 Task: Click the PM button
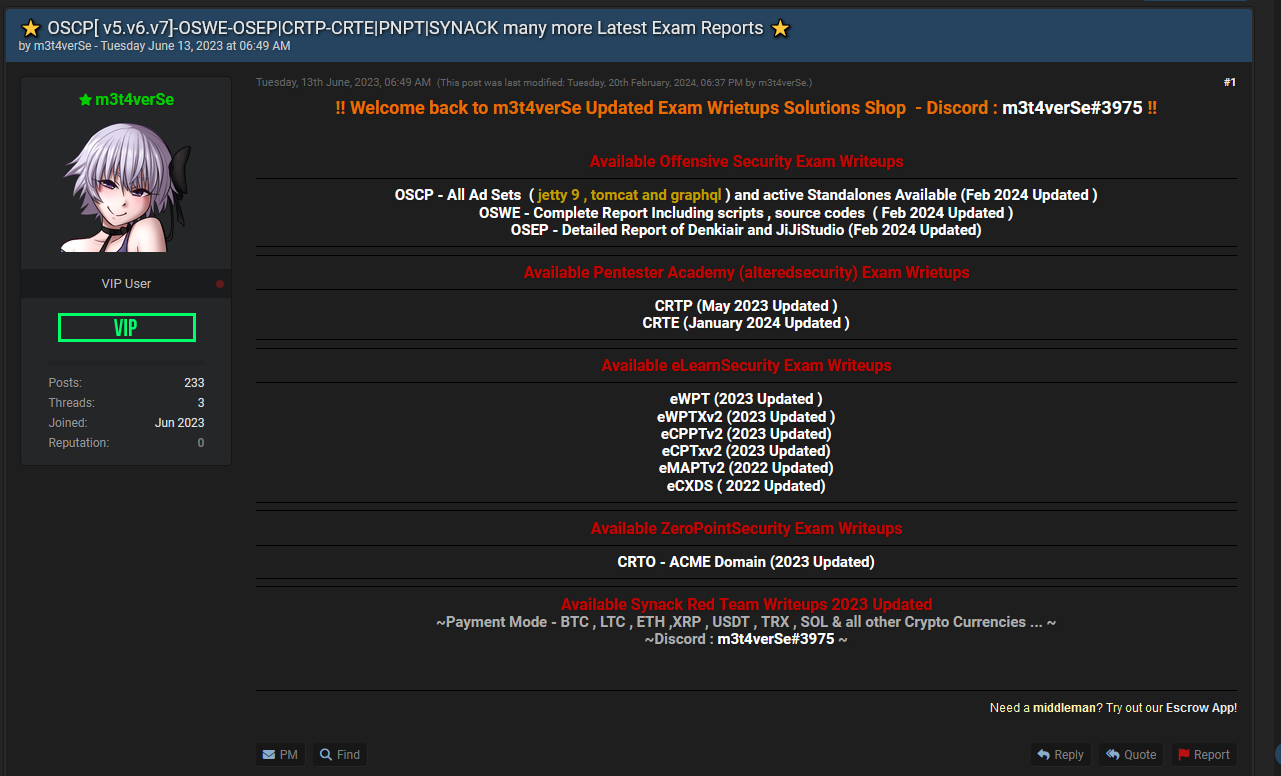280,754
